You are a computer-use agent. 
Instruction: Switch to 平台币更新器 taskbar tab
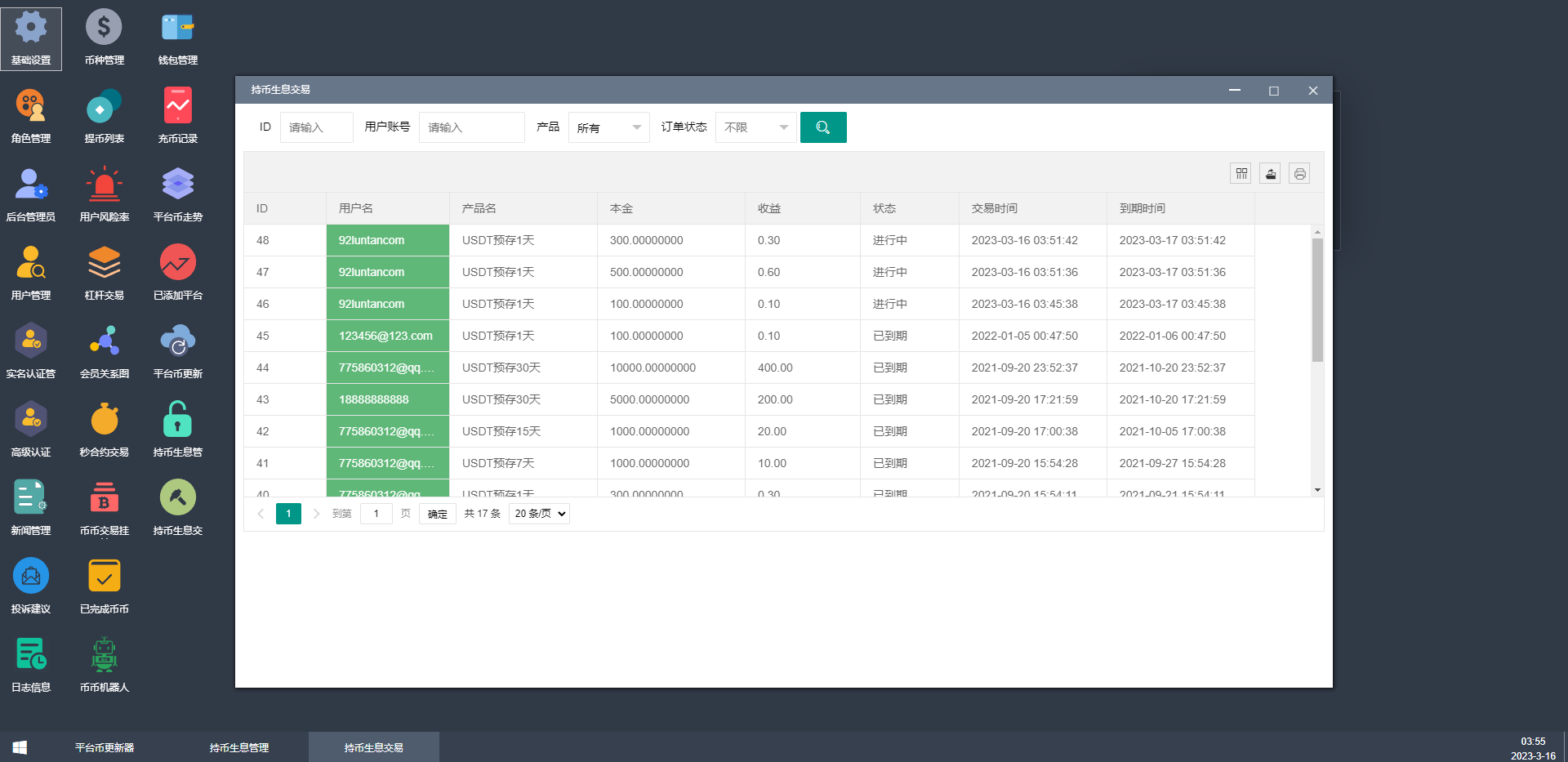105,747
